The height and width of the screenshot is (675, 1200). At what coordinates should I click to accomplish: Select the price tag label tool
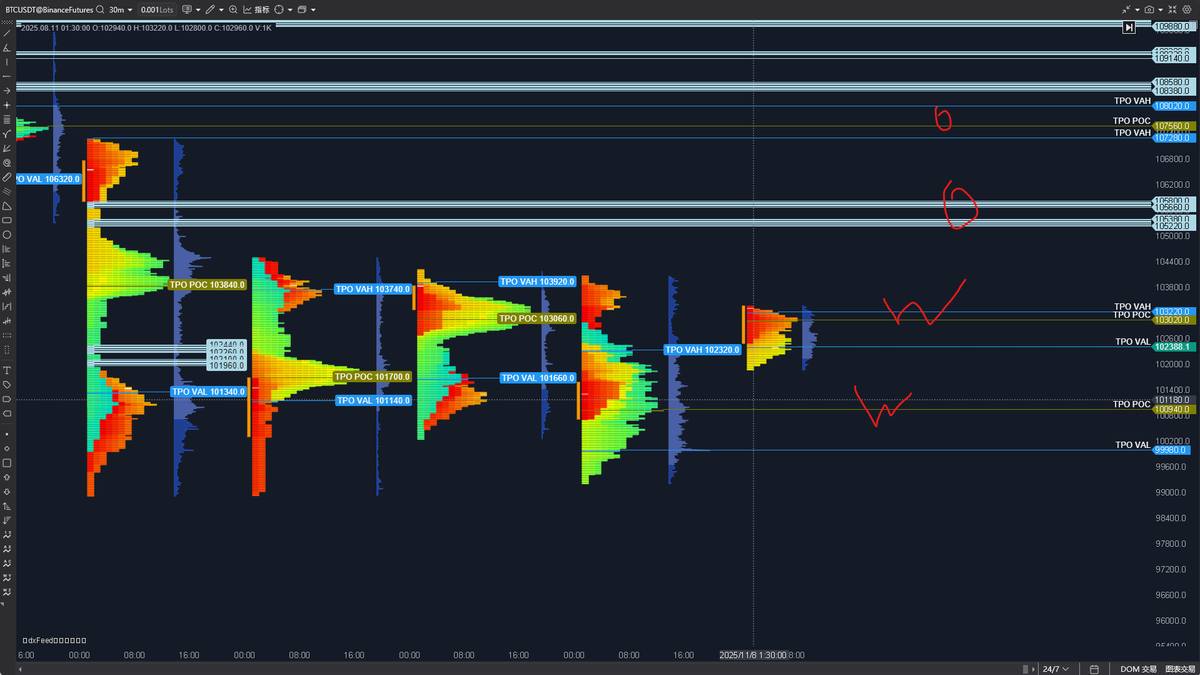click(7, 384)
